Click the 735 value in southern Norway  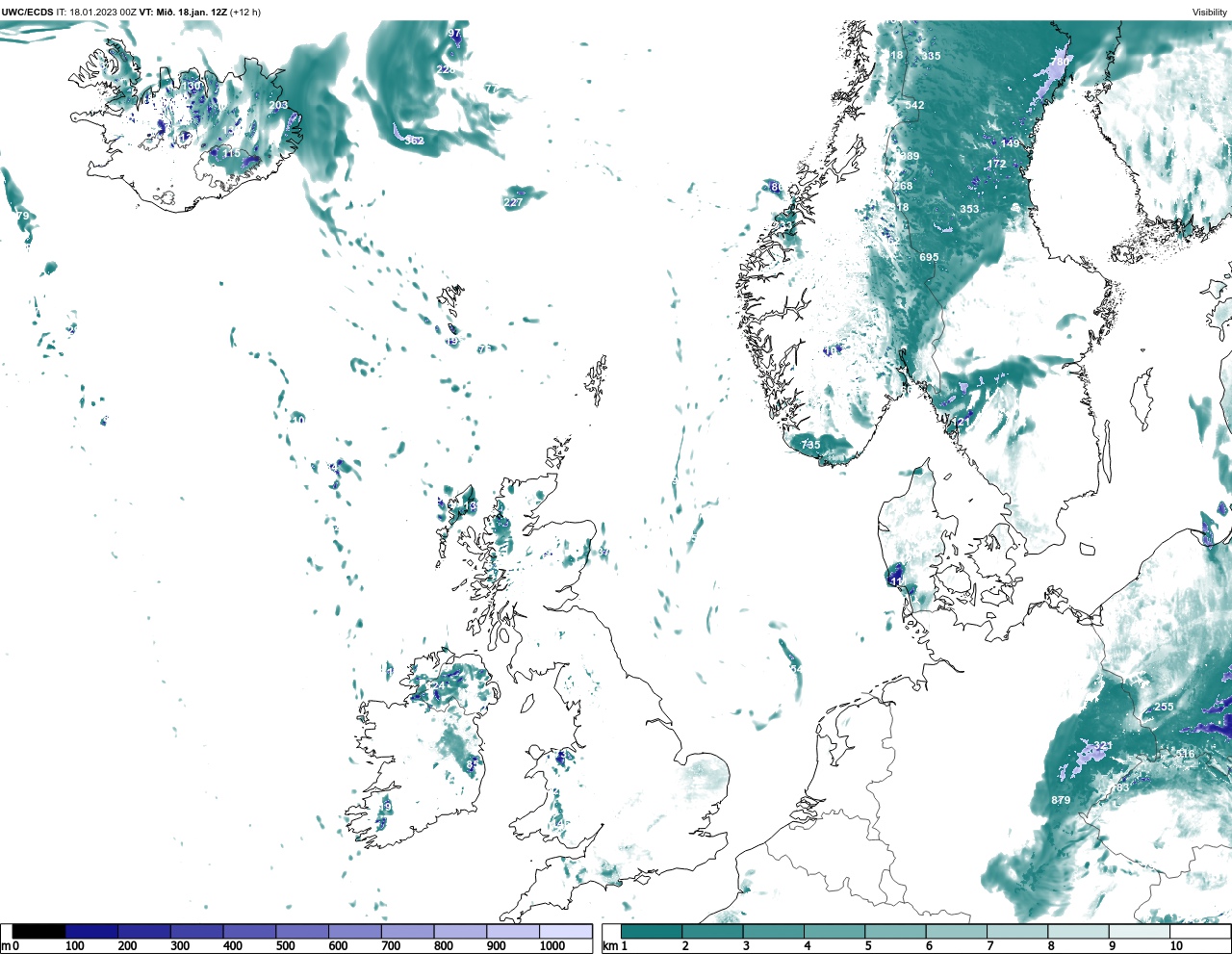(810, 445)
